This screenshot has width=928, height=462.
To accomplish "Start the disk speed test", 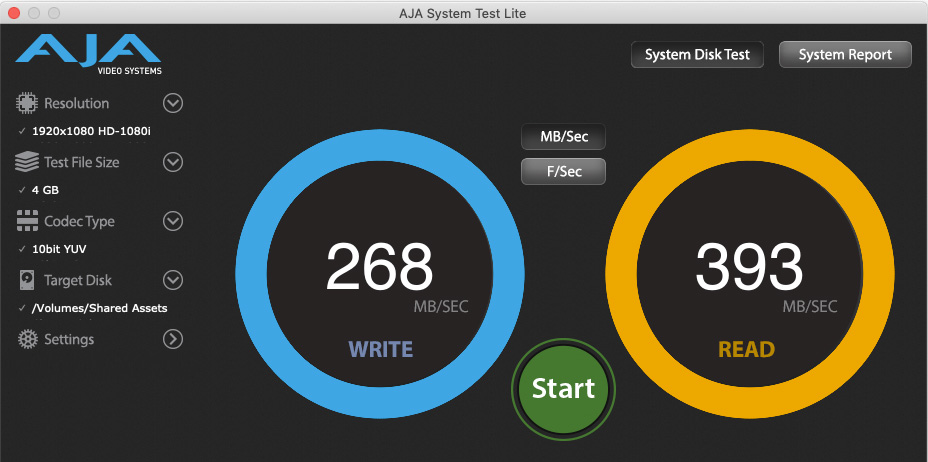I will pos(563,389).
